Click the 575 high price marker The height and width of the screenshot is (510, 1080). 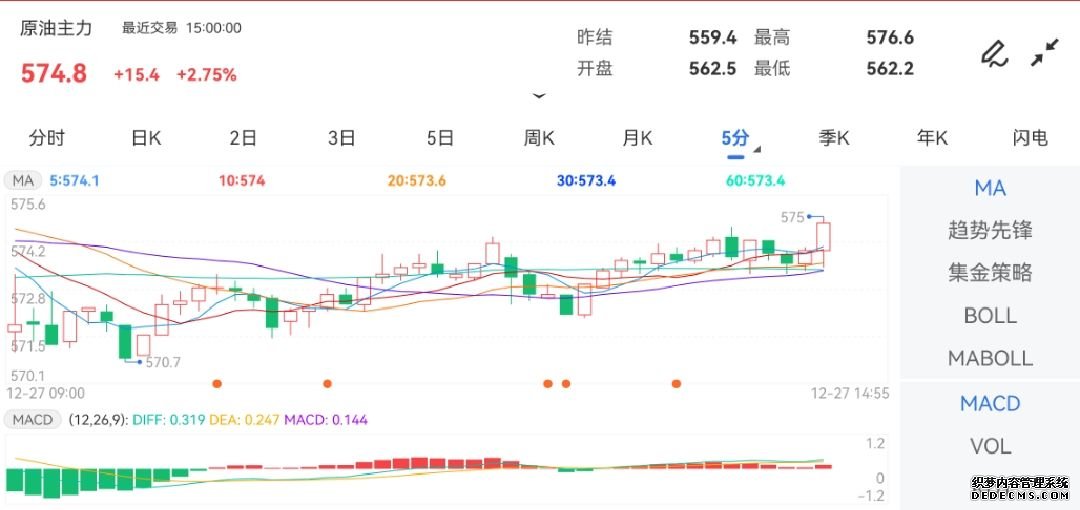coord(792,217)
